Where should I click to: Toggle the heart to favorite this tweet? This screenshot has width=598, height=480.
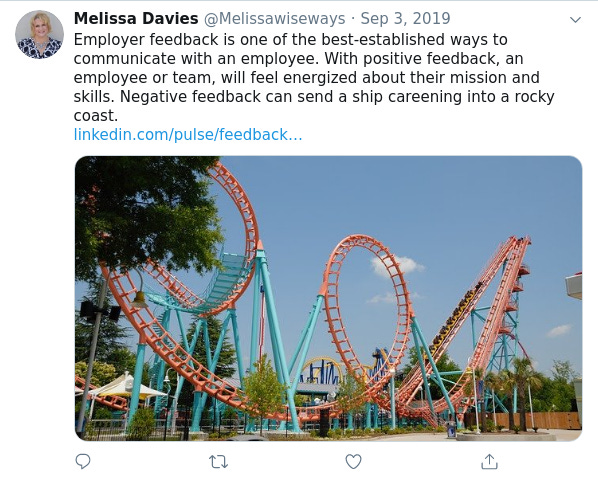353,462
